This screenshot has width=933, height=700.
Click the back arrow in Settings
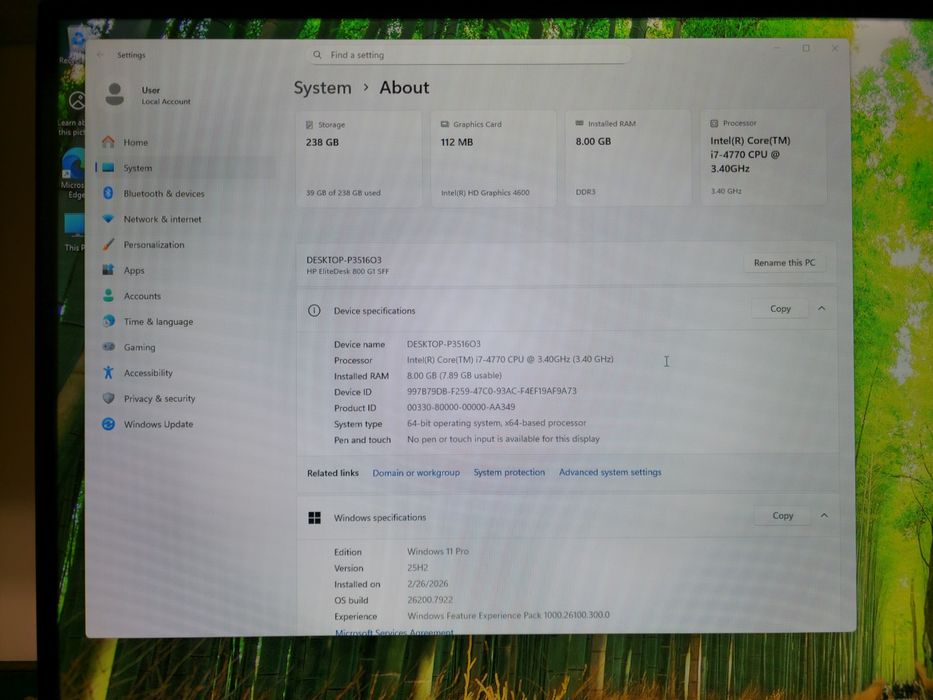[x=100, y=55]
